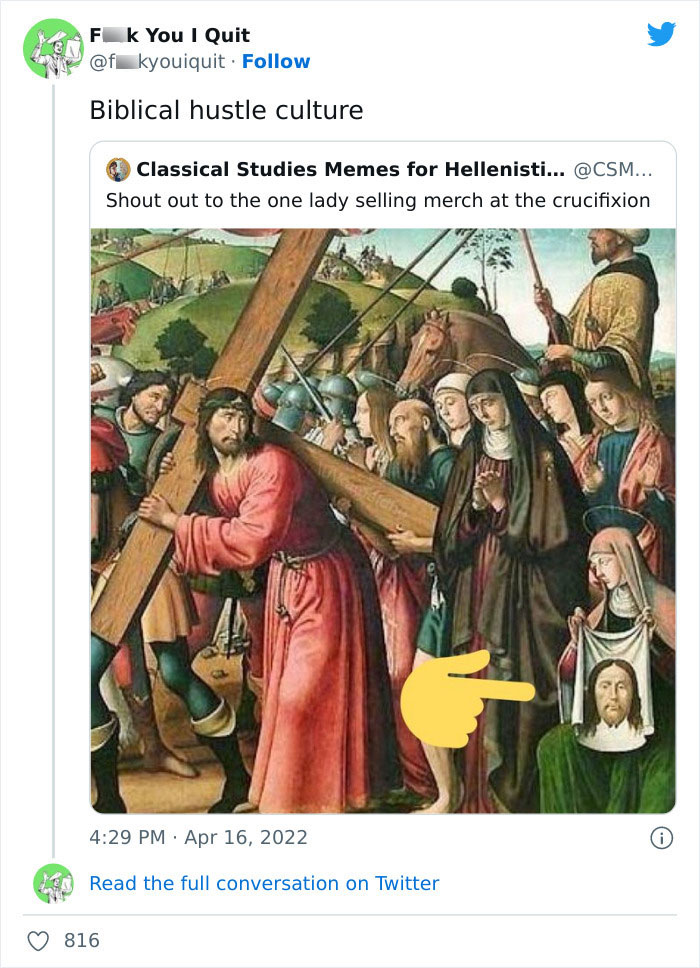Click the info icon beside the timestamp
700x968 pixels.
[x=661, y=839]
